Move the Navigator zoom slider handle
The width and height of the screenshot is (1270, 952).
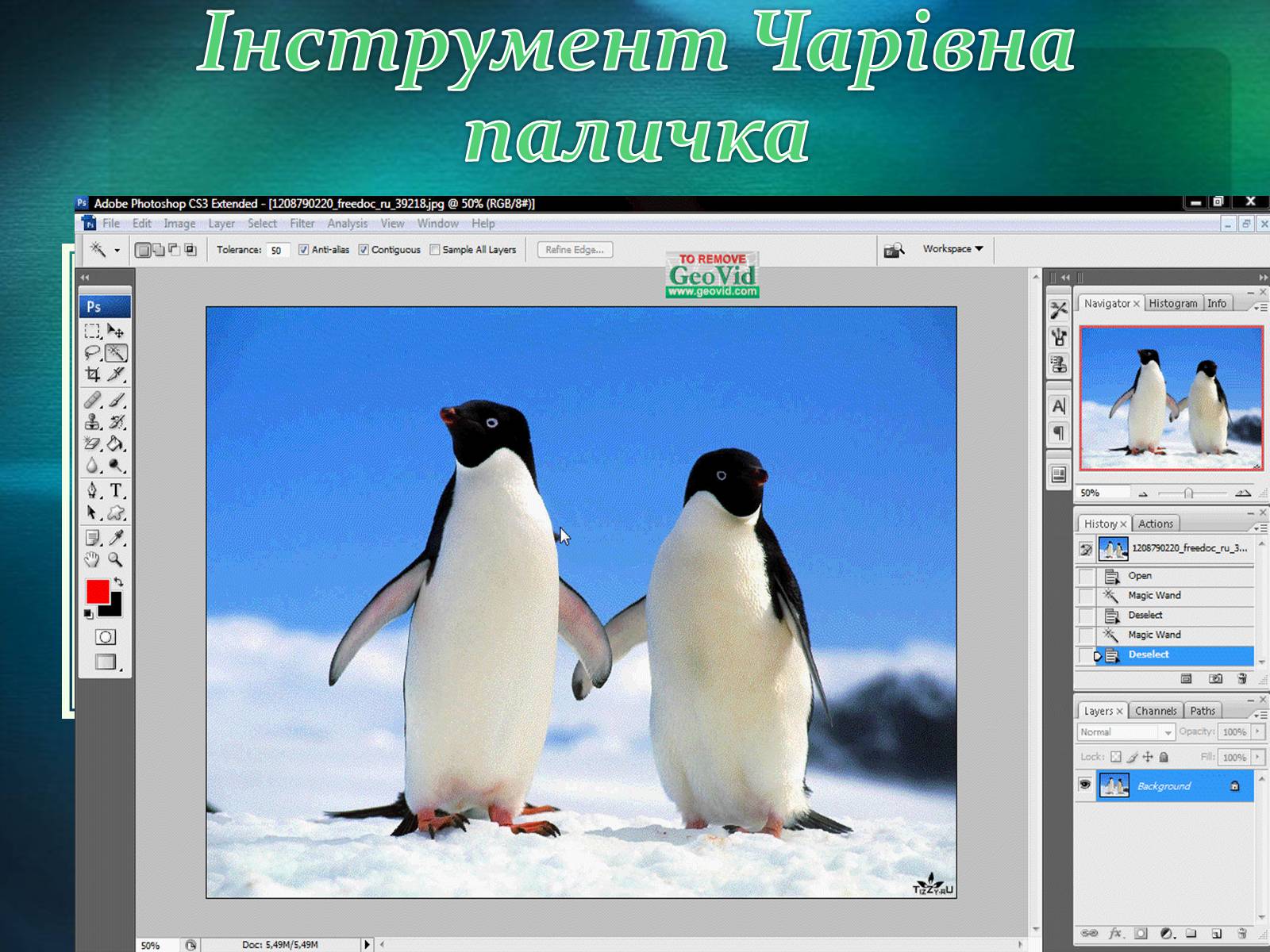(1188, 493)
